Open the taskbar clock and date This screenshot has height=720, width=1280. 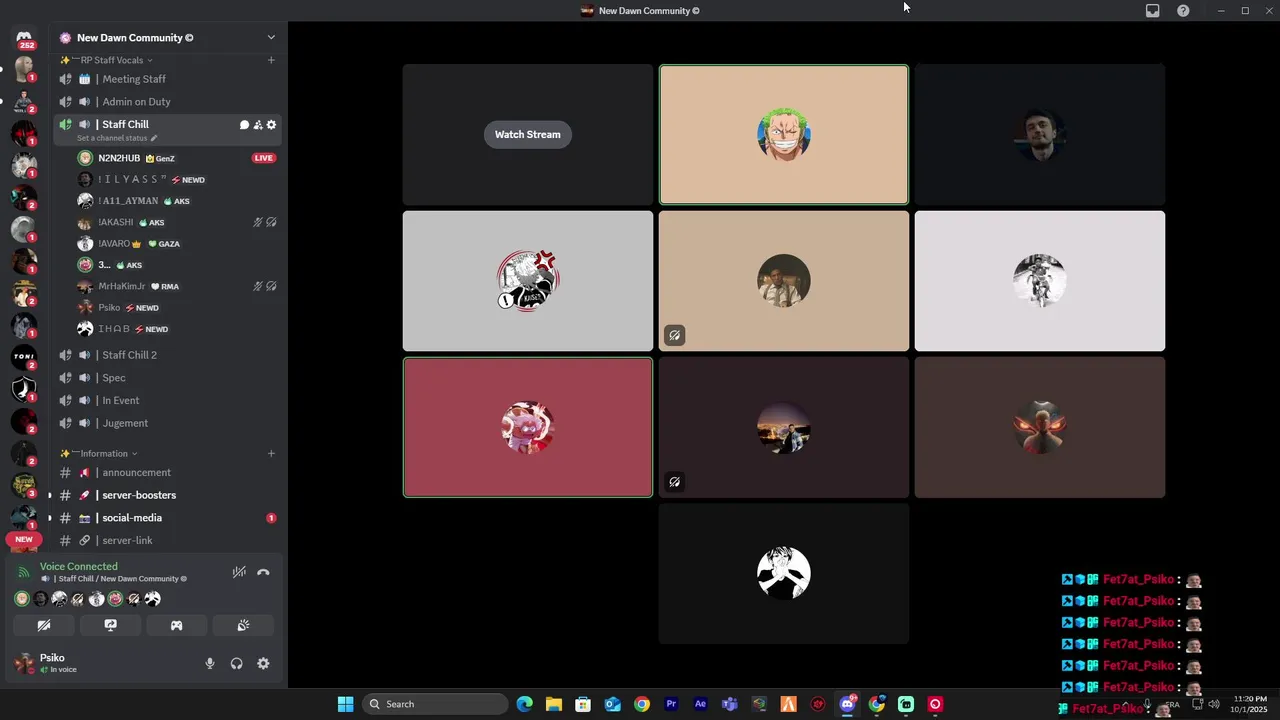click(x=1250, y=704)
